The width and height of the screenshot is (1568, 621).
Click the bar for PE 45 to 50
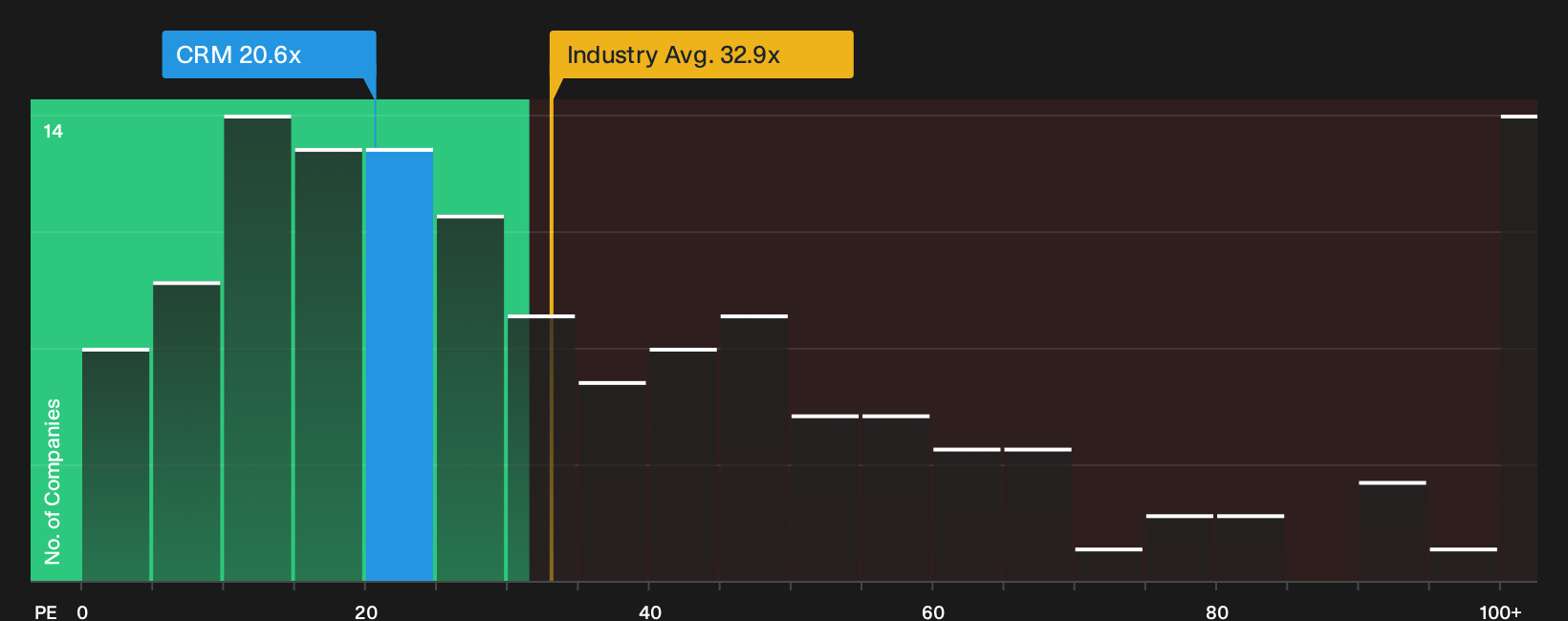(754, 448)
